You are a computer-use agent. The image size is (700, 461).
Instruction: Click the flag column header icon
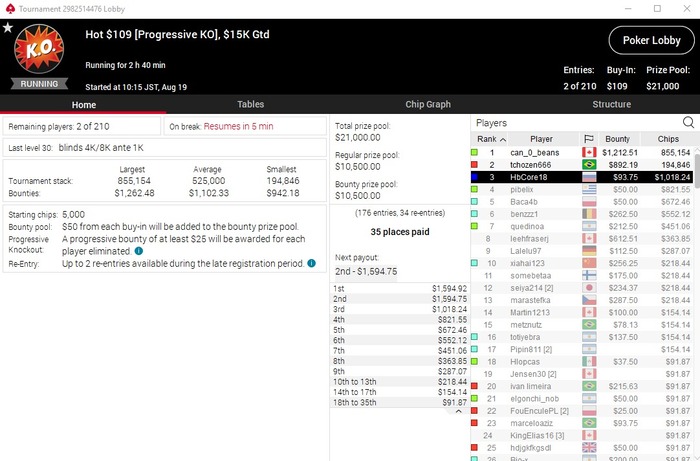point(589,139)
